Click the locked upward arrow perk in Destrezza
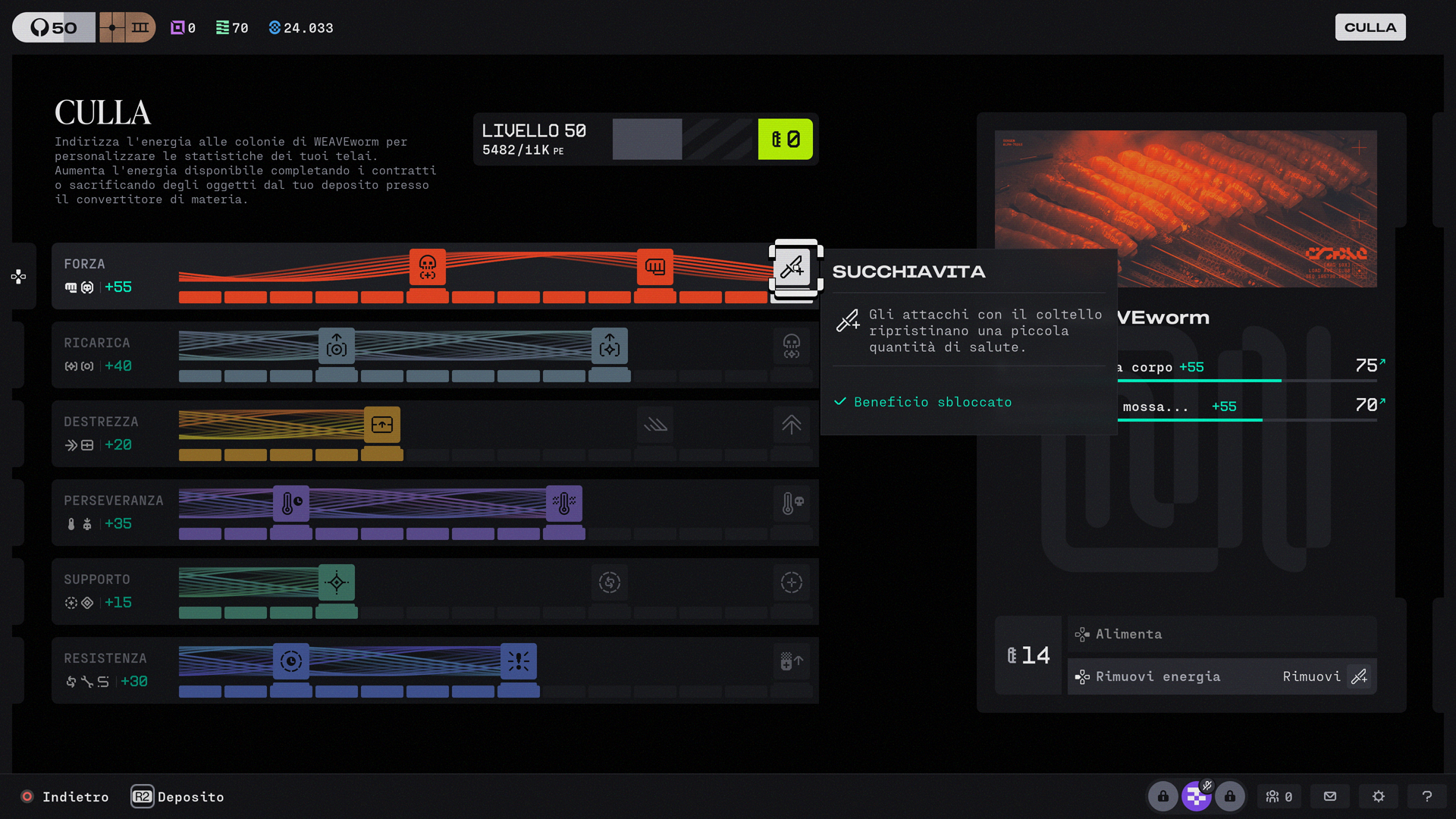 [792, 425]
